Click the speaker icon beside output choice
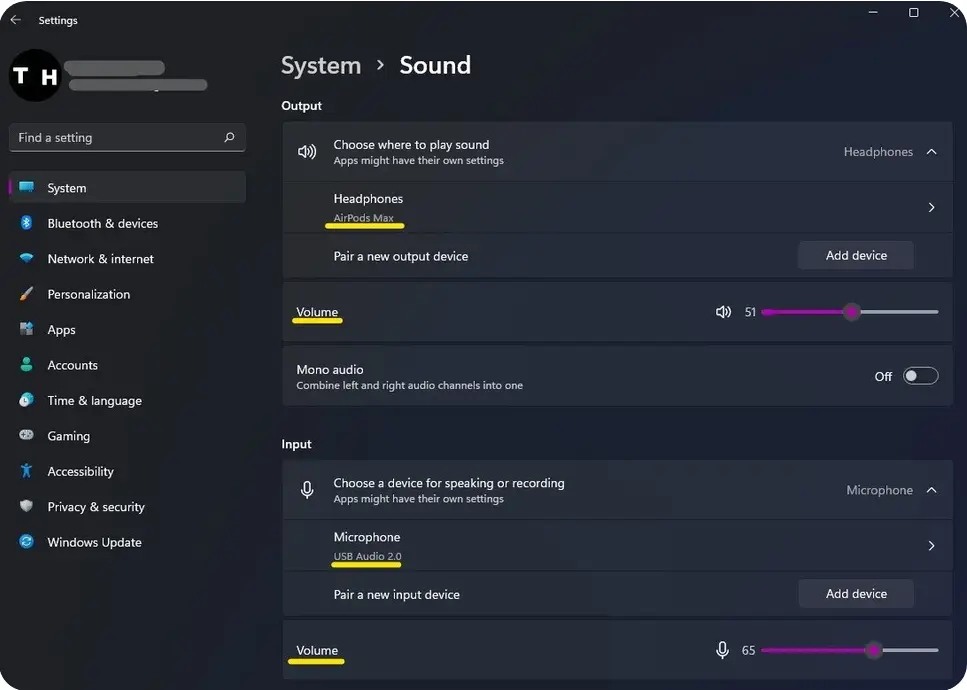This screenshot has height=690, width=967. pyautogui.click(x=307, y=151)
